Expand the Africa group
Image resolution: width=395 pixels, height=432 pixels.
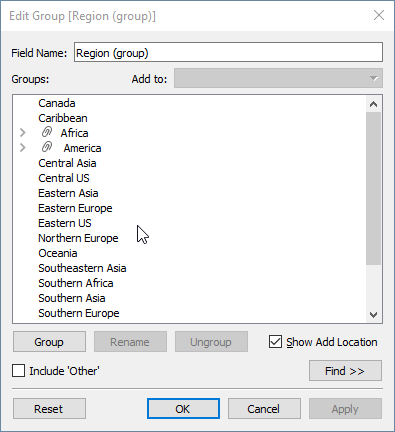point(23,133)
